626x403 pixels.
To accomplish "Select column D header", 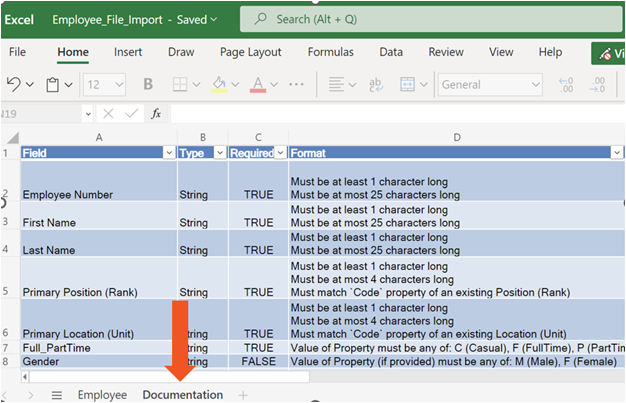I will tap(457, 138).
